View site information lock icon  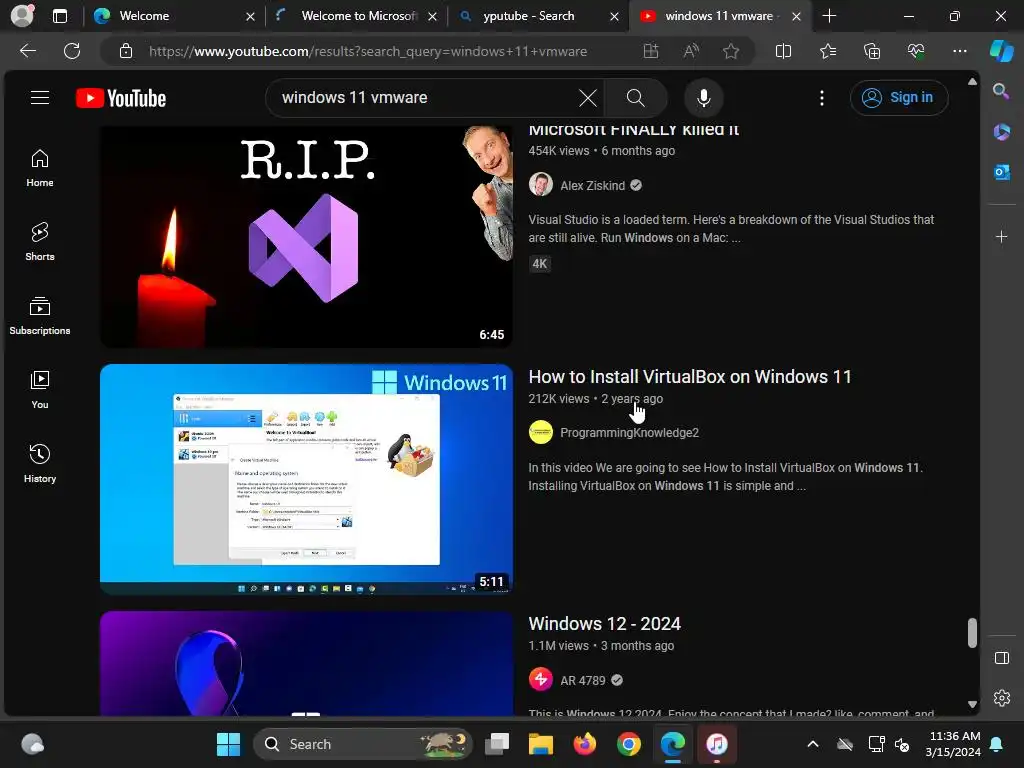pos(126,51)
